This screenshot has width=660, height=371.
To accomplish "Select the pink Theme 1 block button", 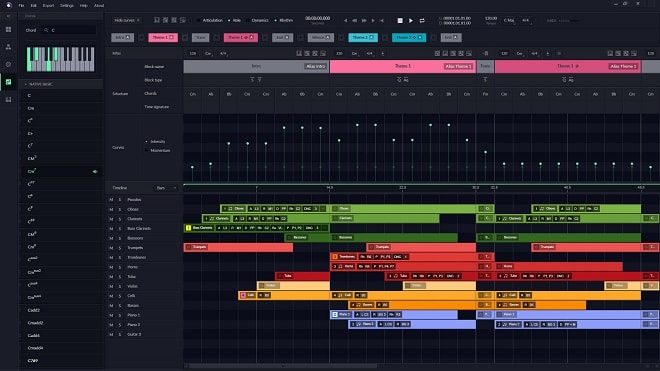I will click(x=162, y=37).
